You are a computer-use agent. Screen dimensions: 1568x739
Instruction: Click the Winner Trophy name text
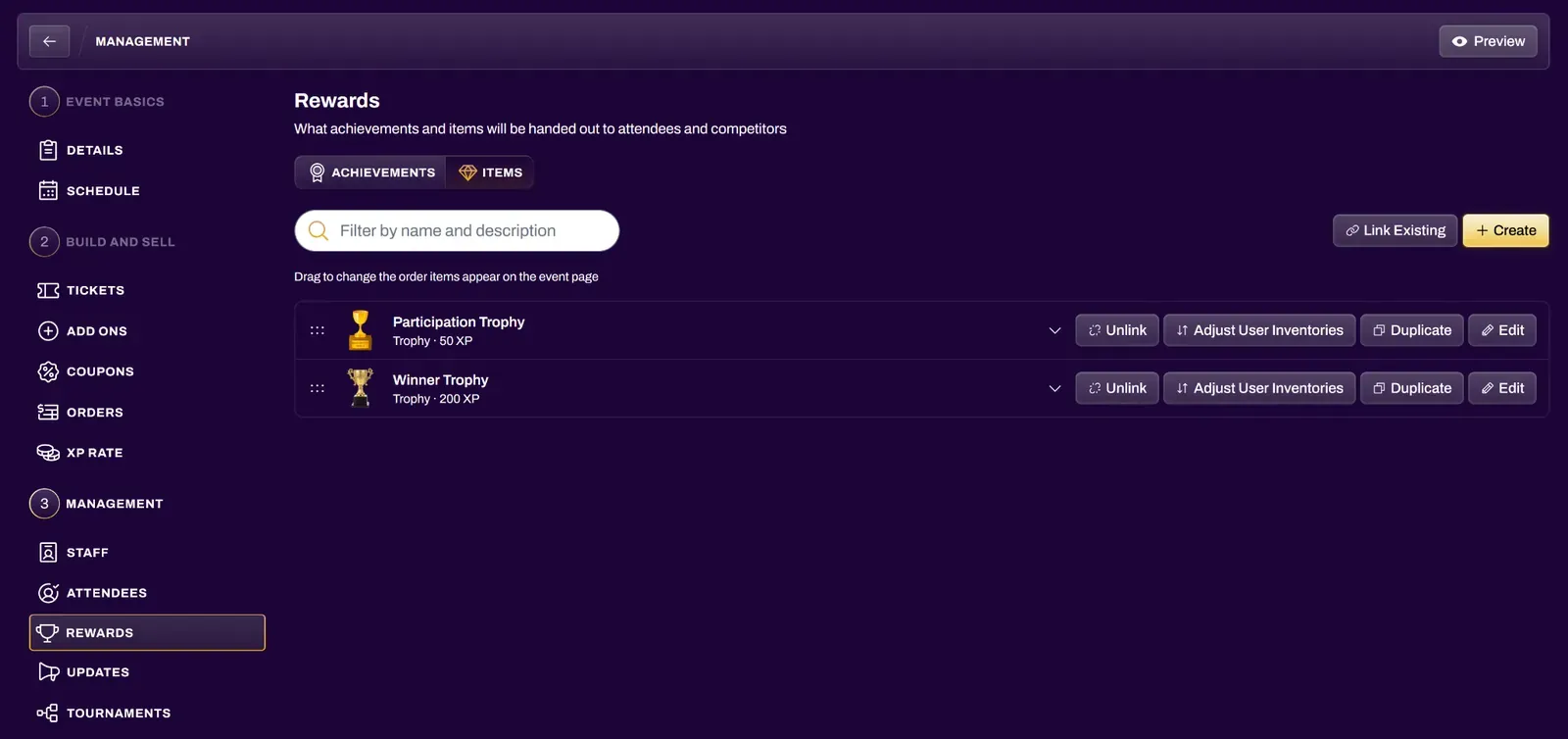pos(440,379)
